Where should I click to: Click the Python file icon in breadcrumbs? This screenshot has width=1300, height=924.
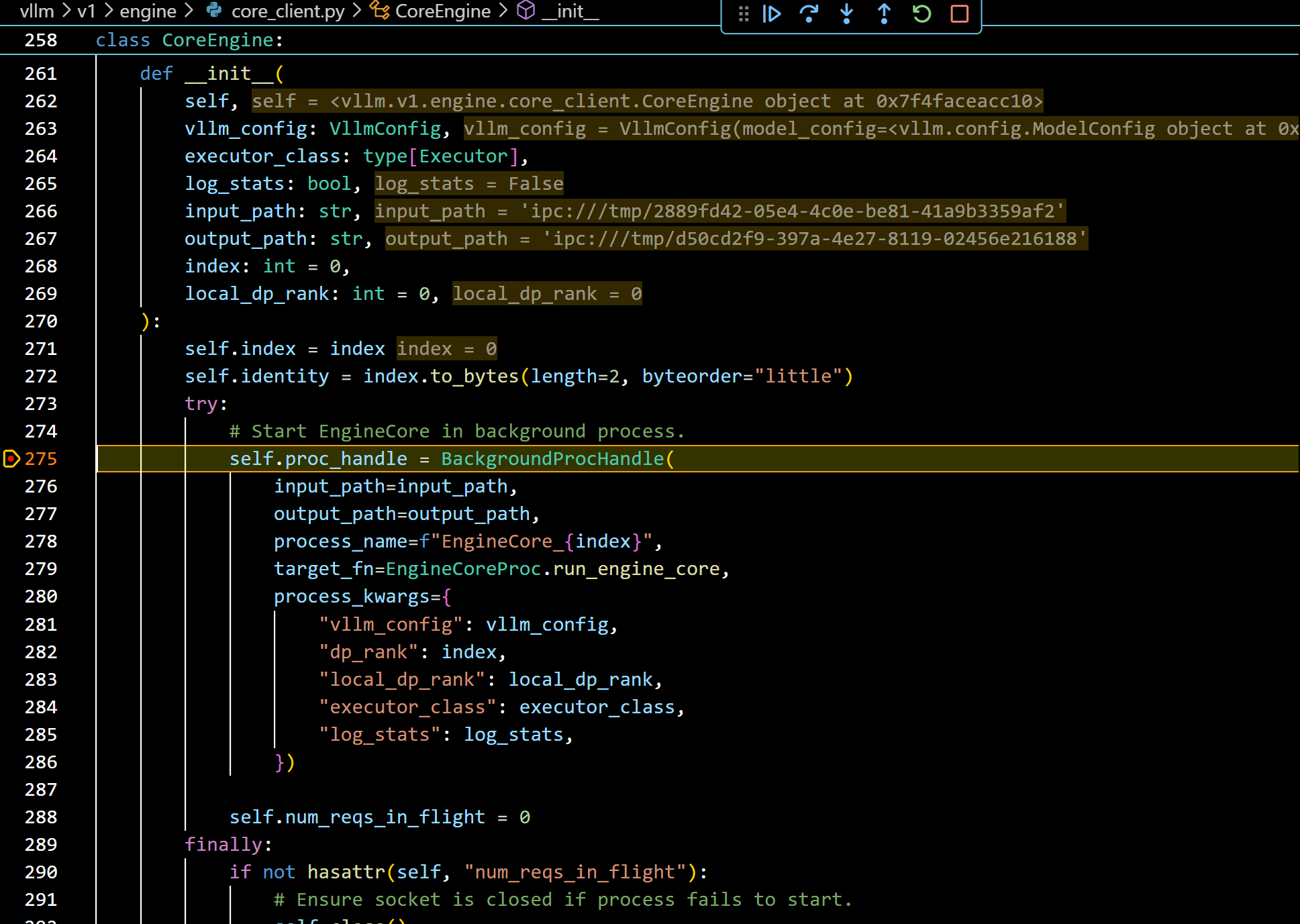tap(214, 10)
